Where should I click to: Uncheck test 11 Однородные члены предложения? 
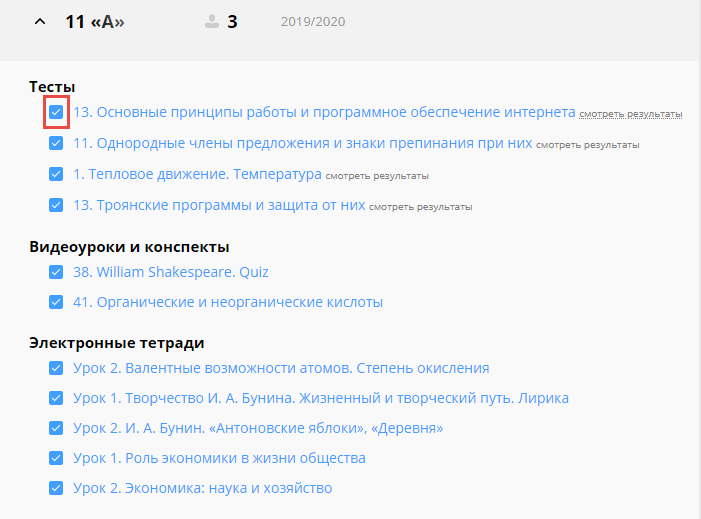(x=56, y=143)
